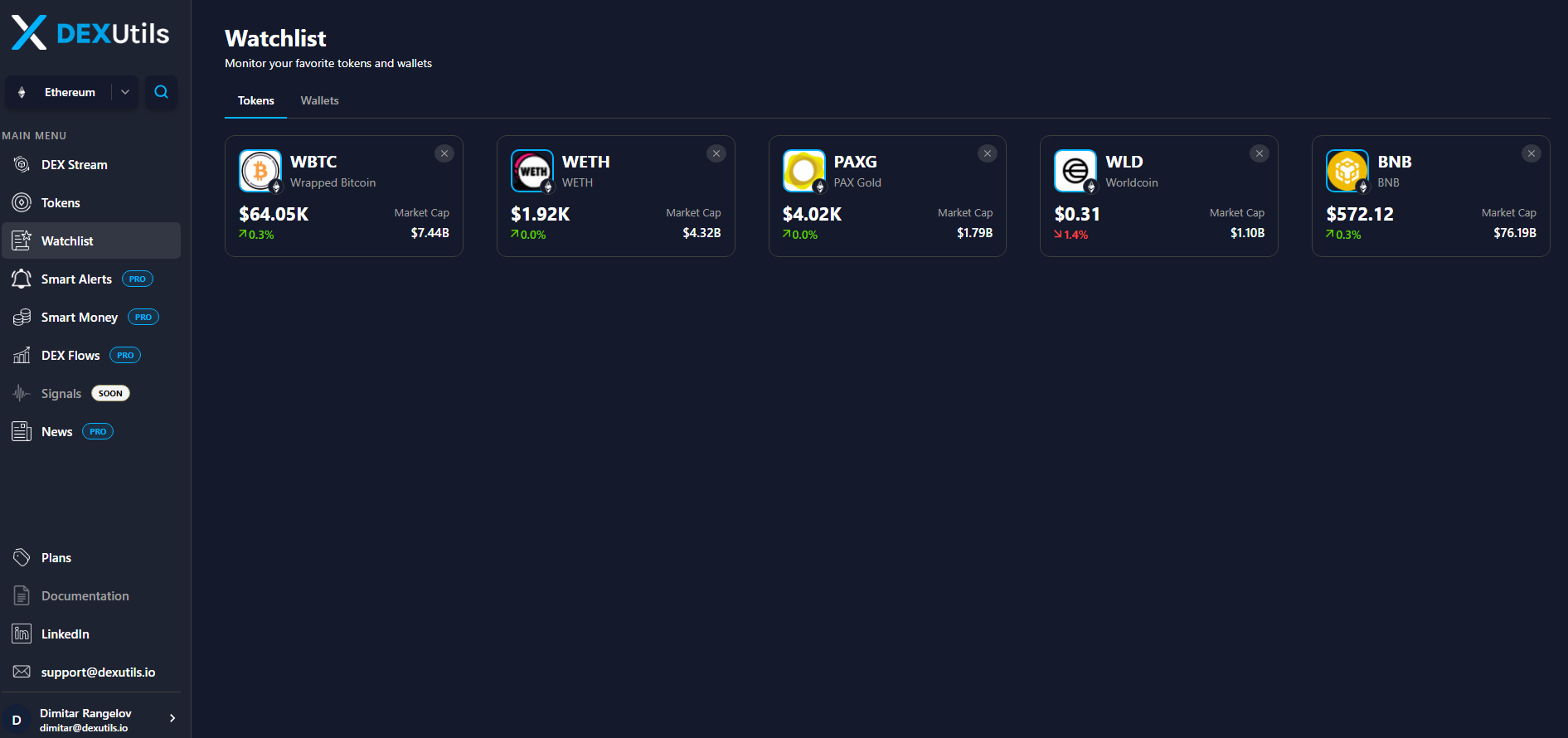Remove WBTC from the watchlist
Viewport: 1568px width, 738px height.
point(444,153)
